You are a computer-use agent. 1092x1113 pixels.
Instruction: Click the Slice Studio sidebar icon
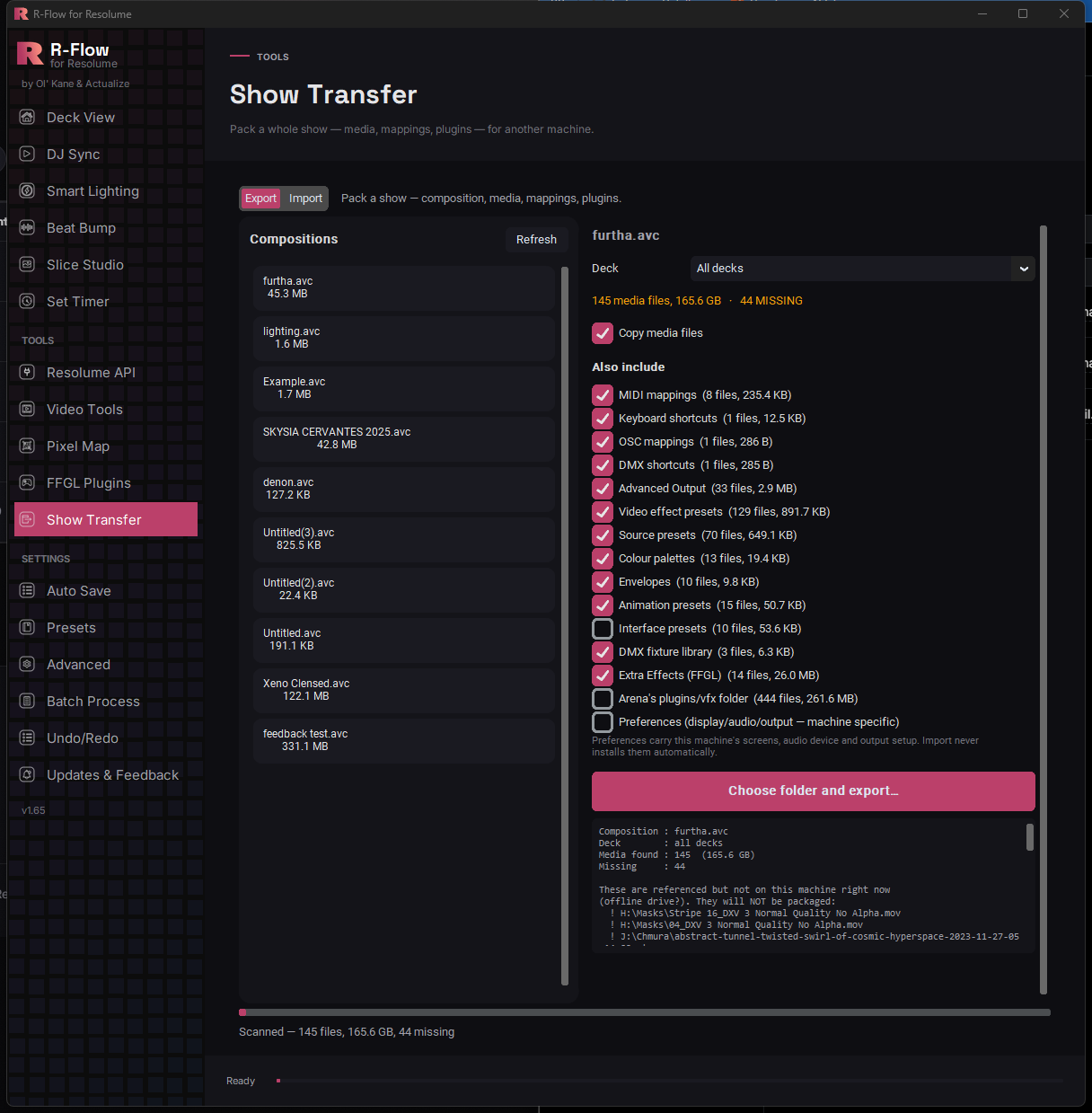27,264
